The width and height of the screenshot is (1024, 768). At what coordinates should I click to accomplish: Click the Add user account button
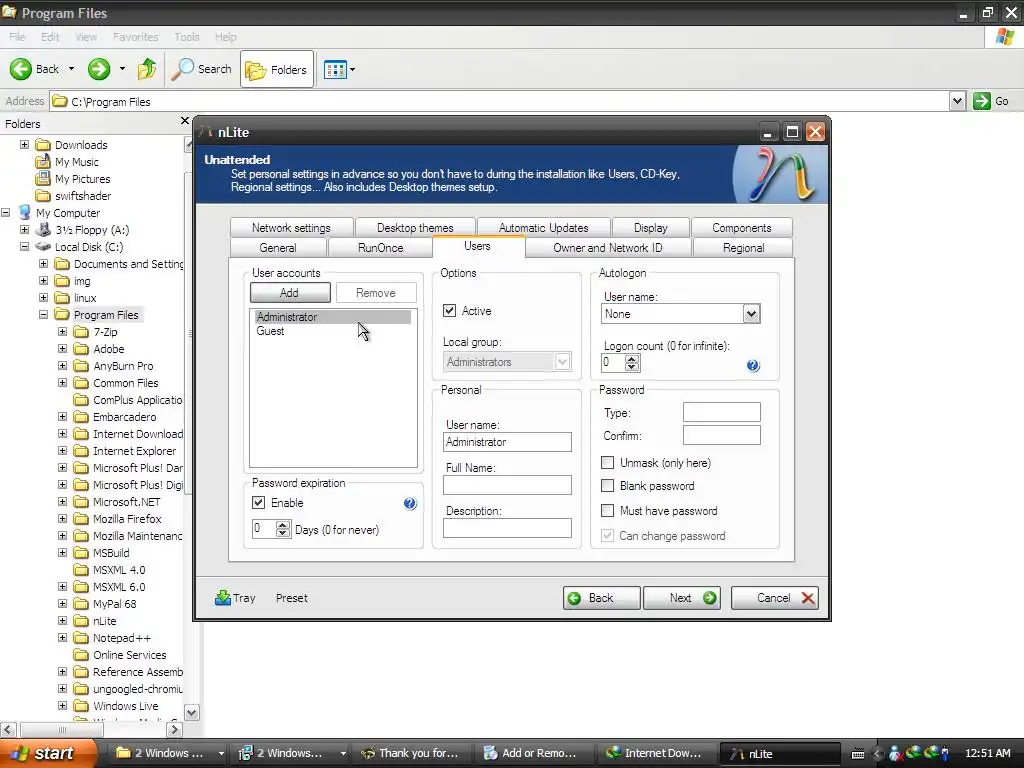[290, 293]
